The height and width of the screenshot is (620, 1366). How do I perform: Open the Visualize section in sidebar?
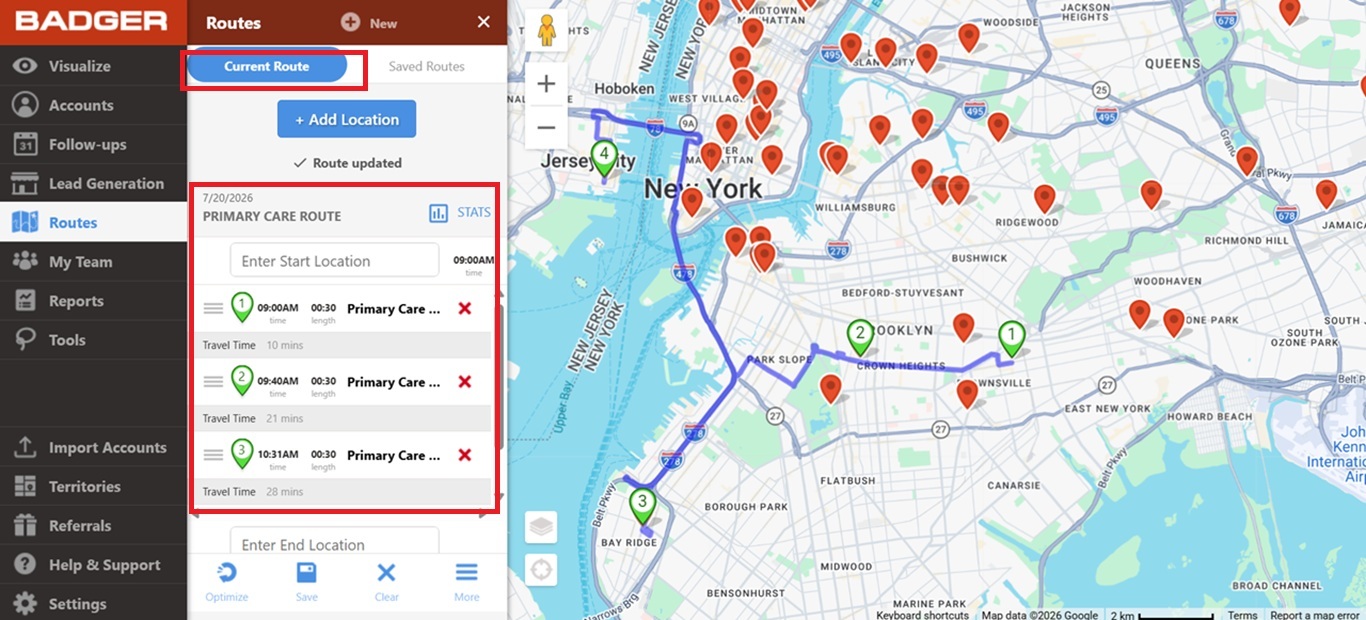tap(93, 66)
